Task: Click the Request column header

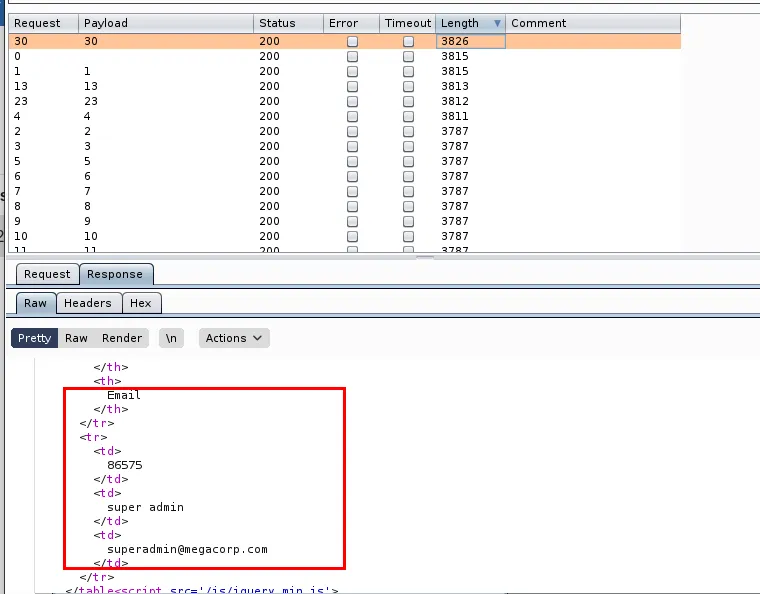Action: tap(37, 23)
